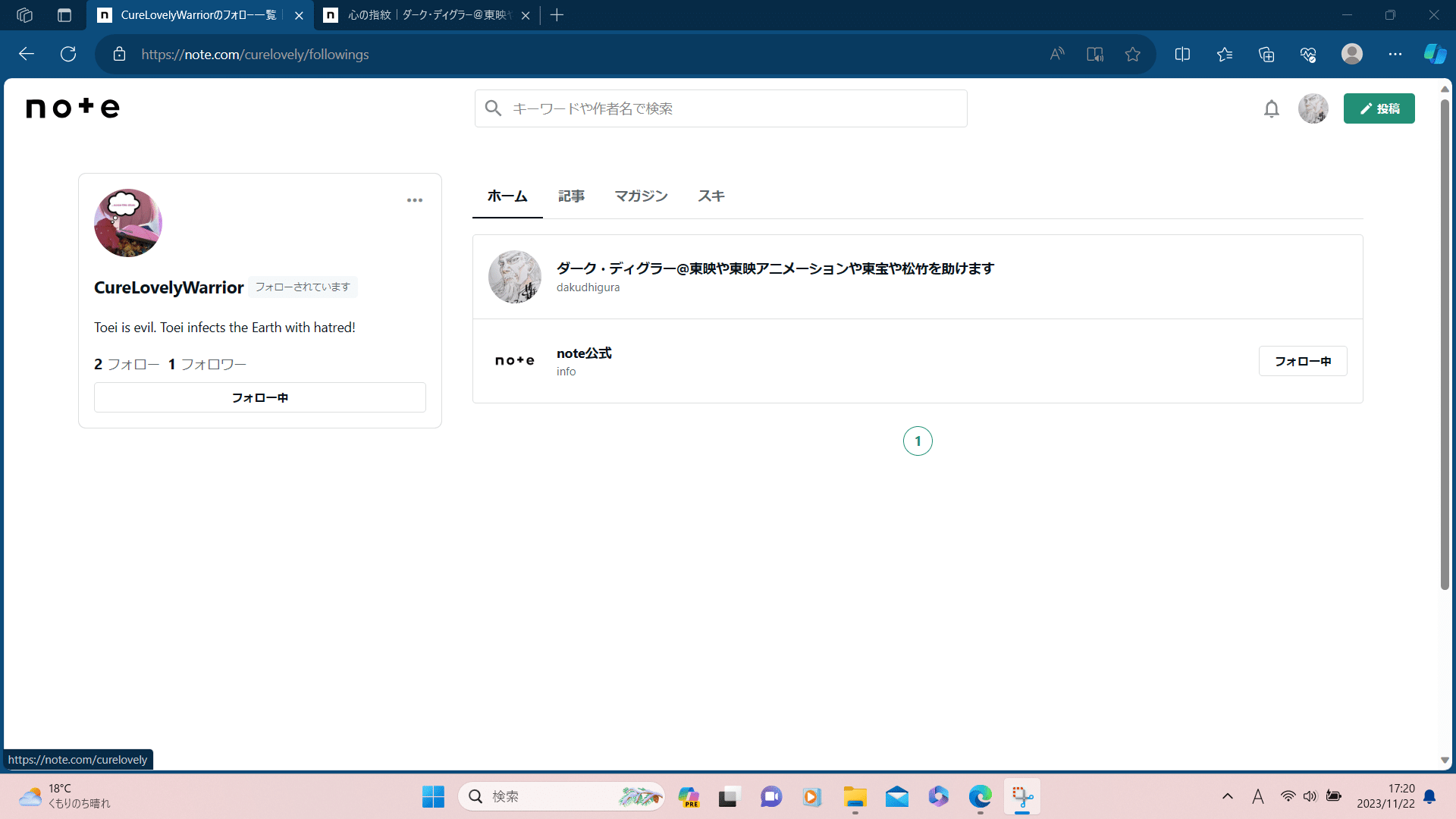Click the browser refresh icon

point(68,55)
